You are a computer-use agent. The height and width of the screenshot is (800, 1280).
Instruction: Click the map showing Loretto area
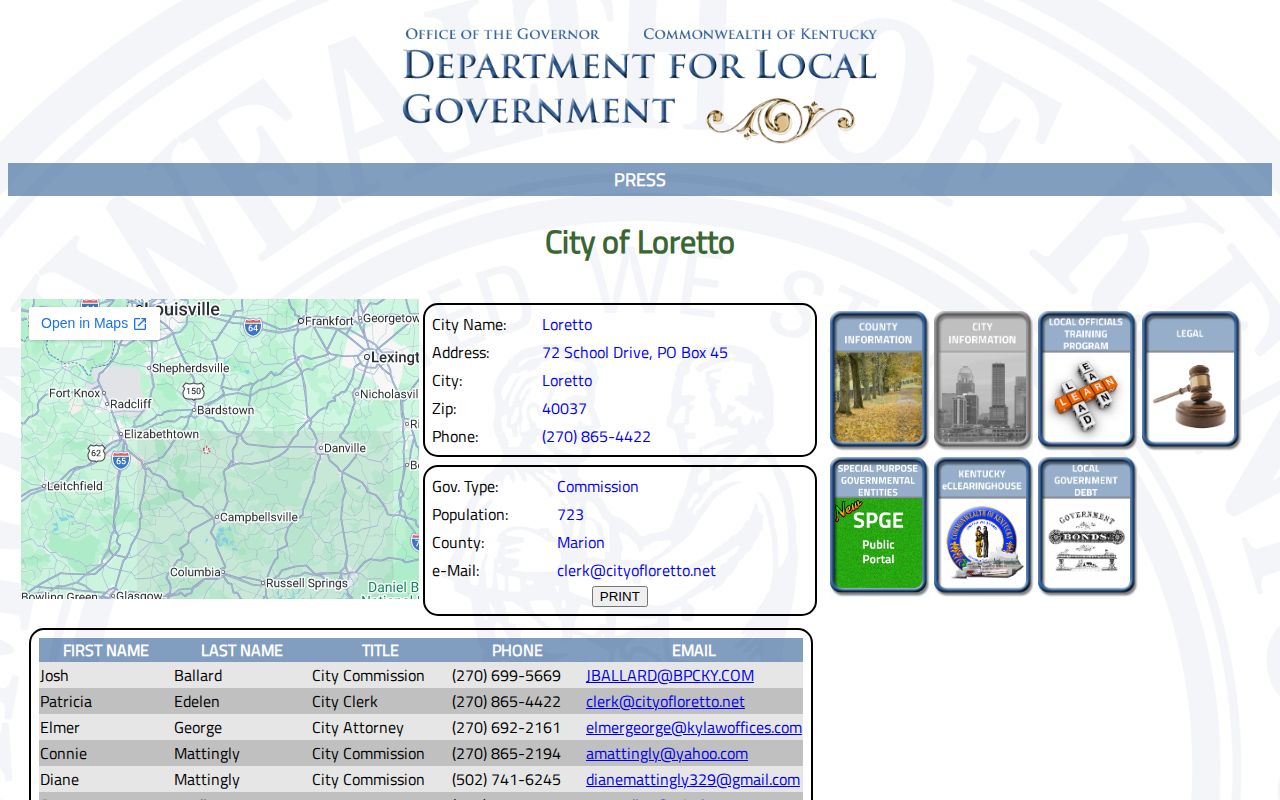click(x=220, y=449)
